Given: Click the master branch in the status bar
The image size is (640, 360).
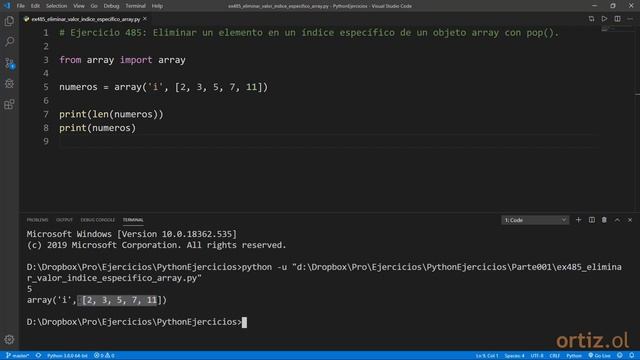Looking at the screenshot, I should 18,356.
